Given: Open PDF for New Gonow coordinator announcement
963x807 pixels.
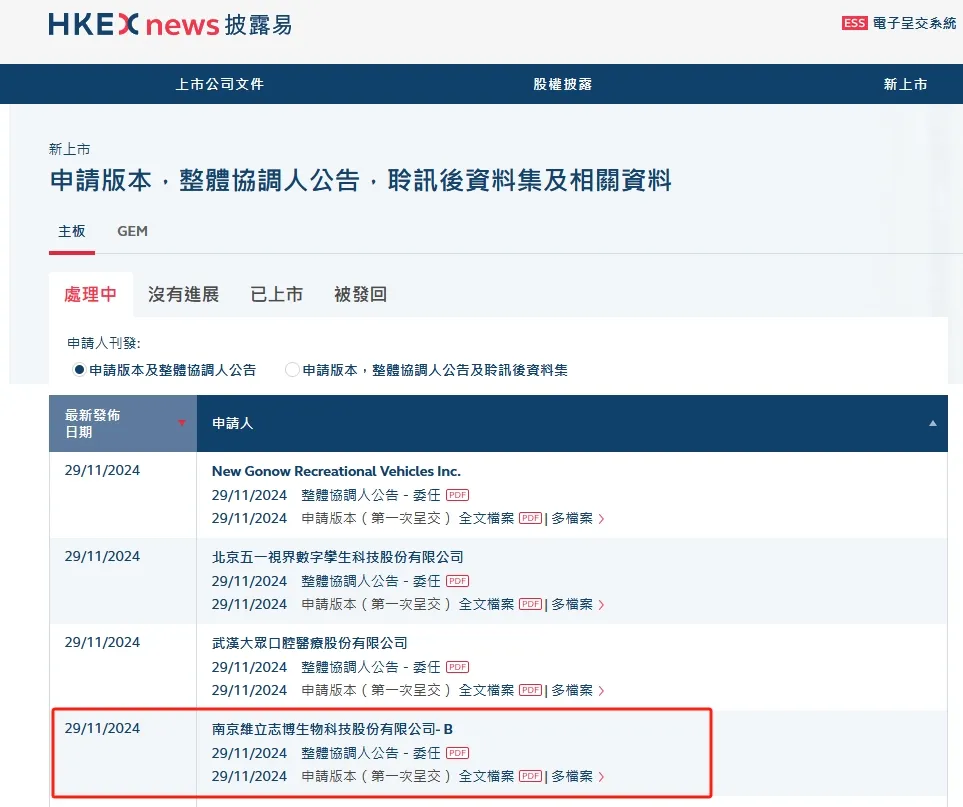Looking at the screenshot, I should point(458,494).
